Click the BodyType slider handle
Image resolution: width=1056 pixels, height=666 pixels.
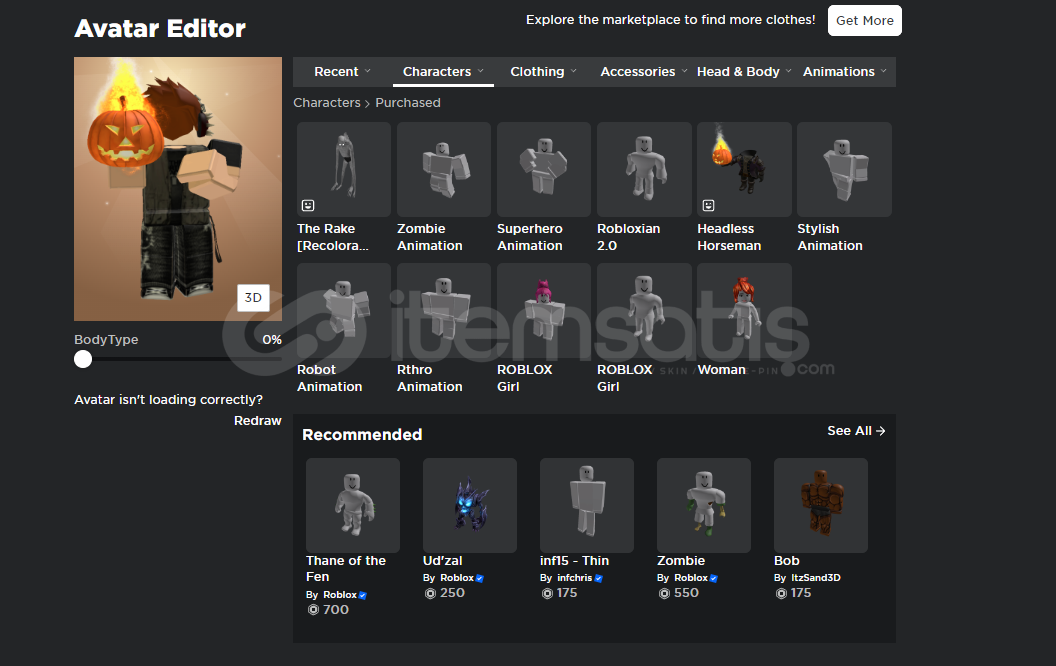tap(83, 359)
